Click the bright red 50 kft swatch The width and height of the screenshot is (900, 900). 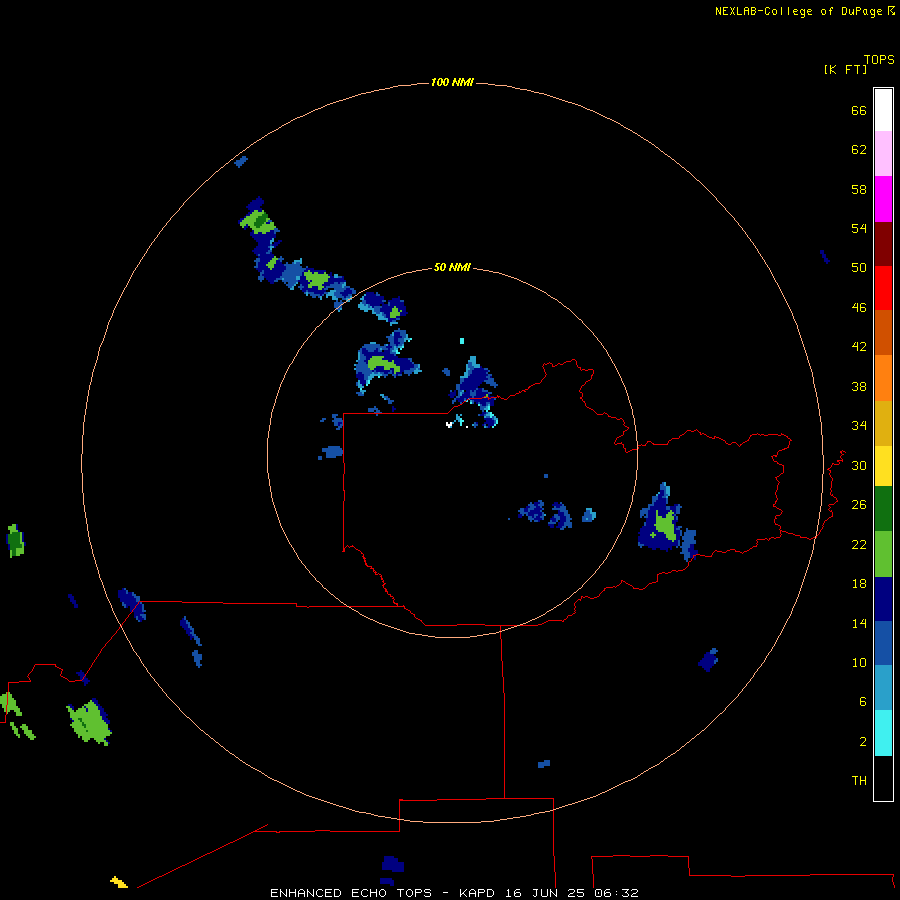click(x=883, y=288)
